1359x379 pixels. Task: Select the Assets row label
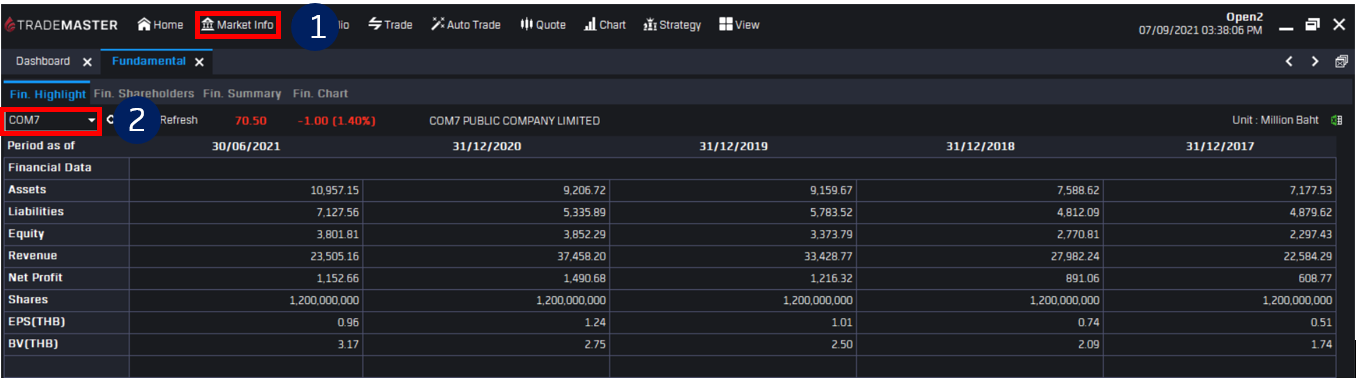click(27, 189)
